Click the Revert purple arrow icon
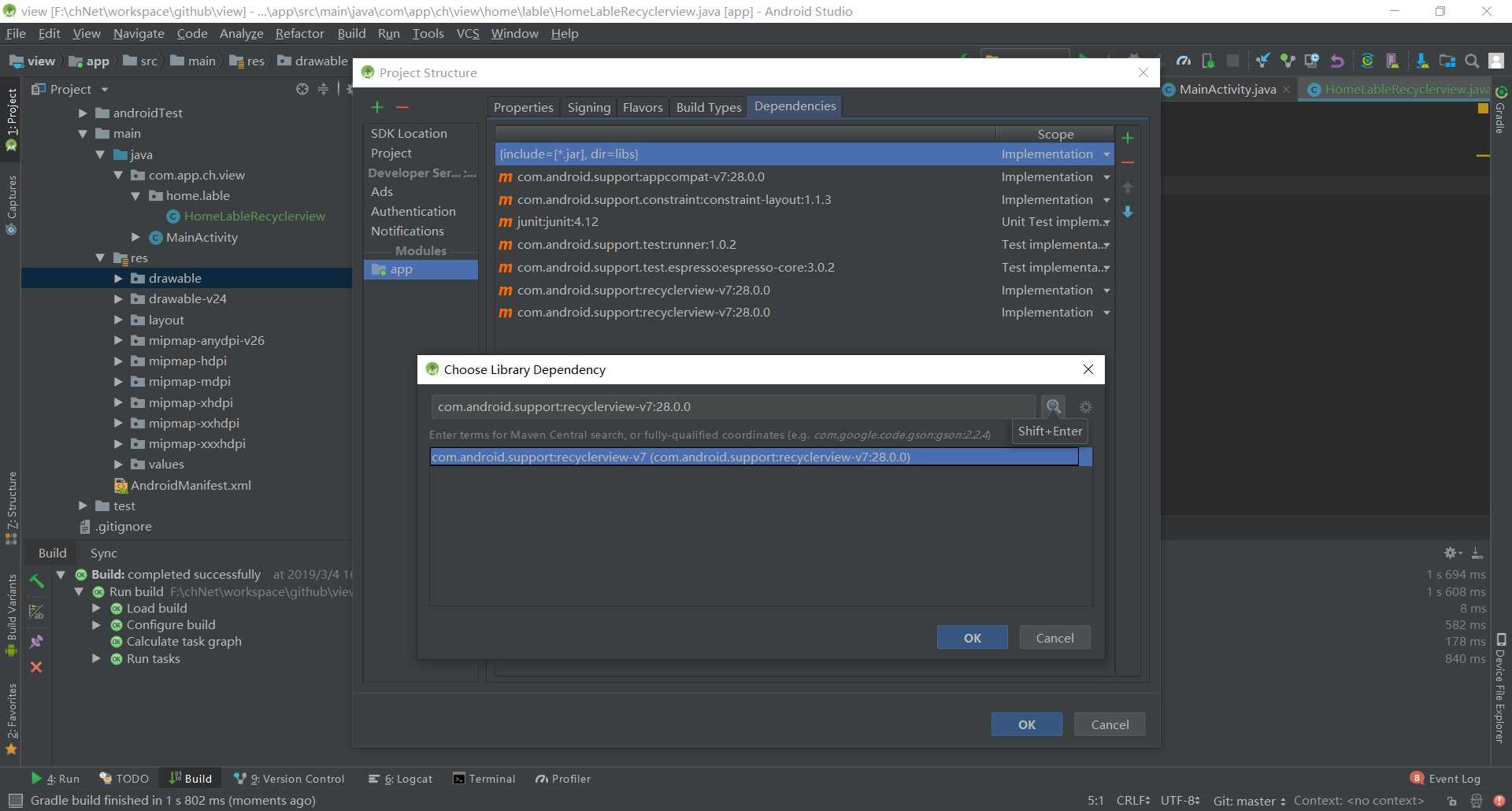This screenshot has height=811, width=1512. pos(1337,61)
